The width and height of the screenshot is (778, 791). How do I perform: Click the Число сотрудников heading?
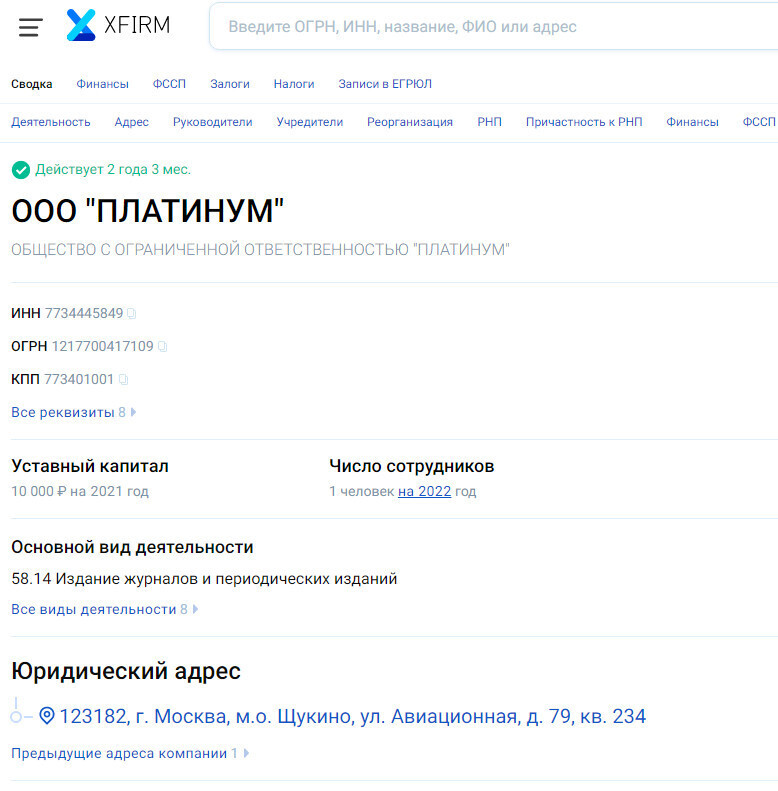tap(412, 466)
